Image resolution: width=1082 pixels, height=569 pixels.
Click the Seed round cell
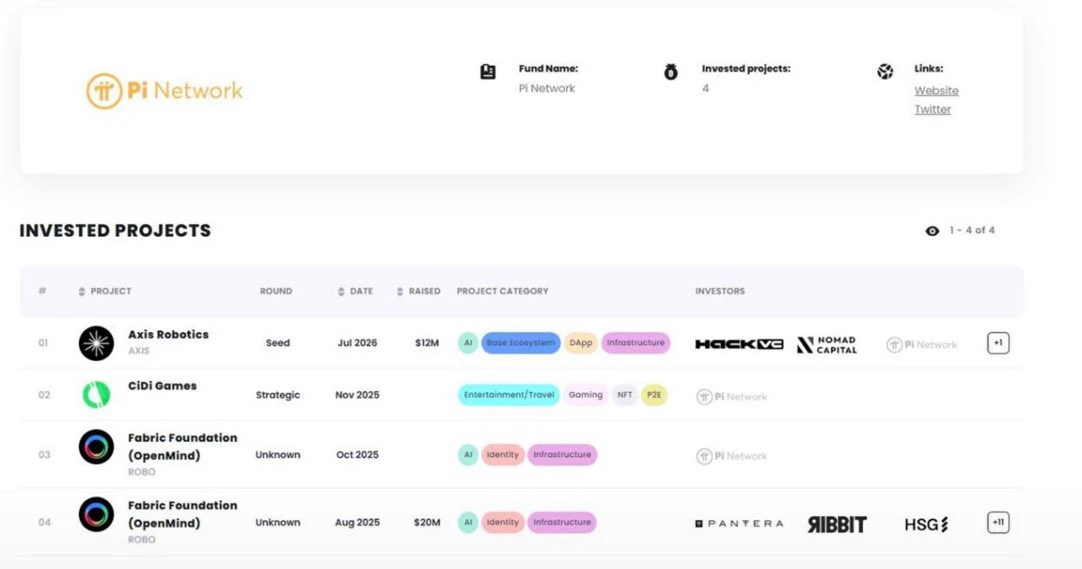277,343
